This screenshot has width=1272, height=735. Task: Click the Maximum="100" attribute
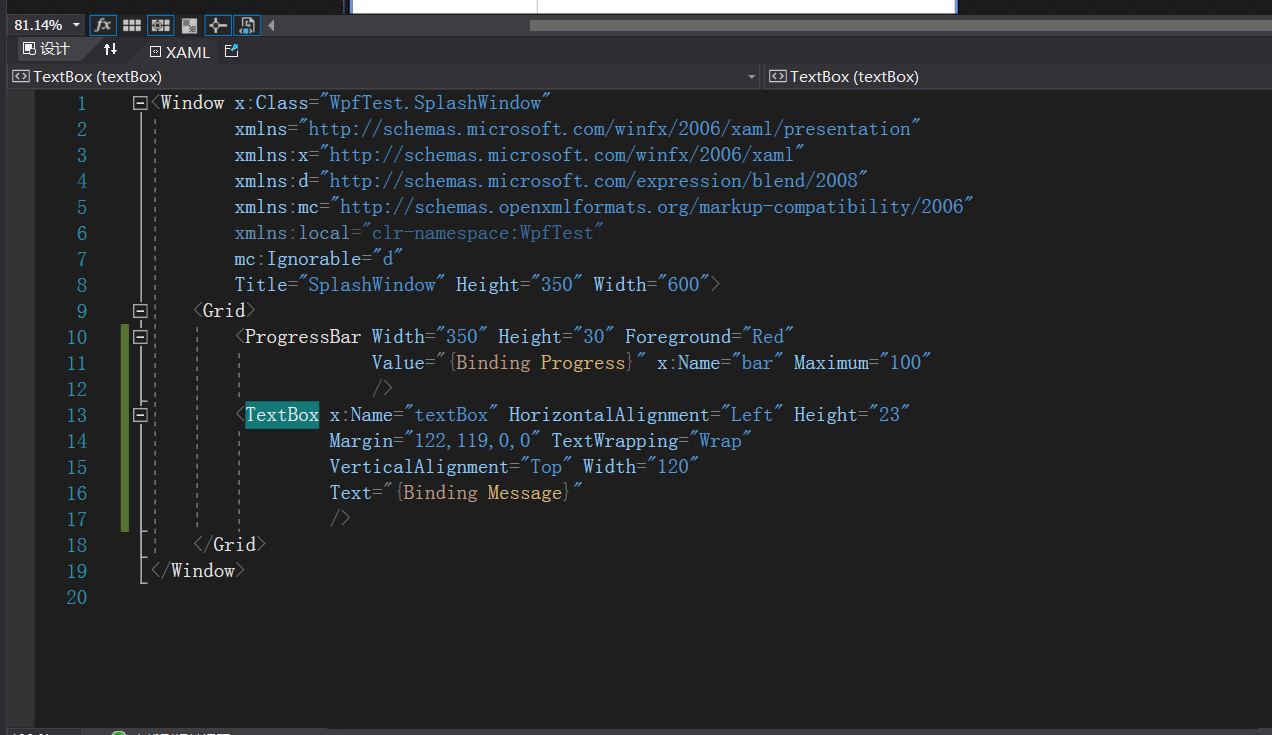[x=863, y=363]
